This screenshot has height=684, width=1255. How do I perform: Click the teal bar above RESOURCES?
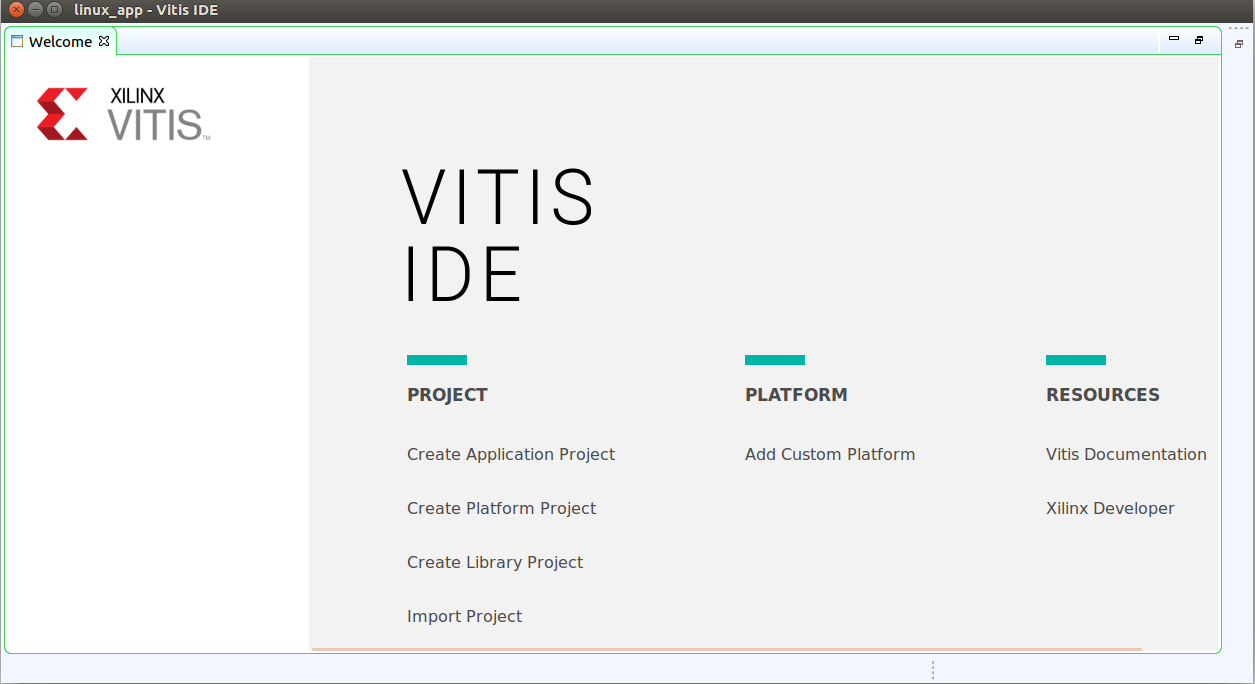(x=1075, y=359)
